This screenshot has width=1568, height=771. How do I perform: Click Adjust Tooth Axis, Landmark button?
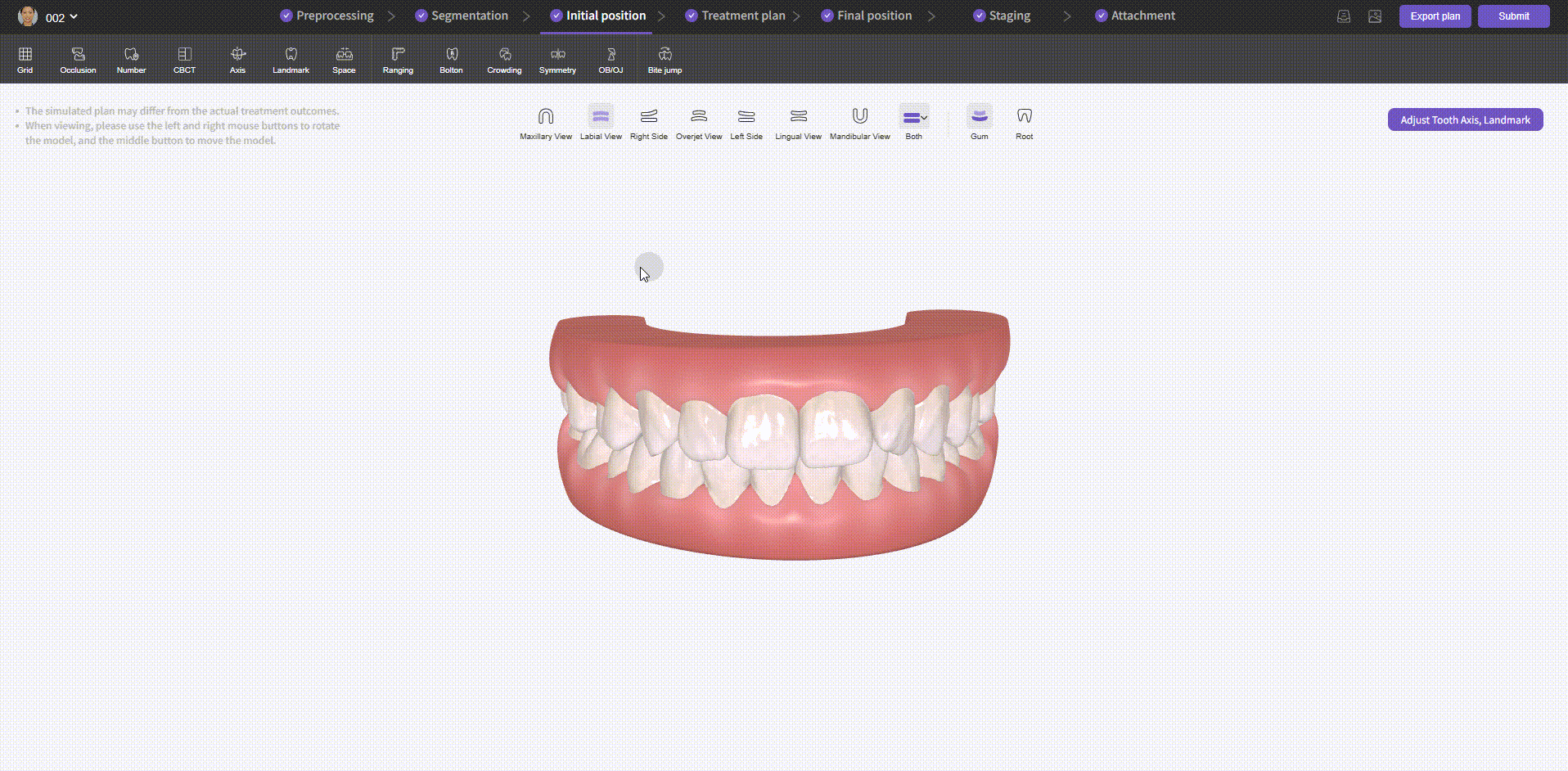point(1465,119)
